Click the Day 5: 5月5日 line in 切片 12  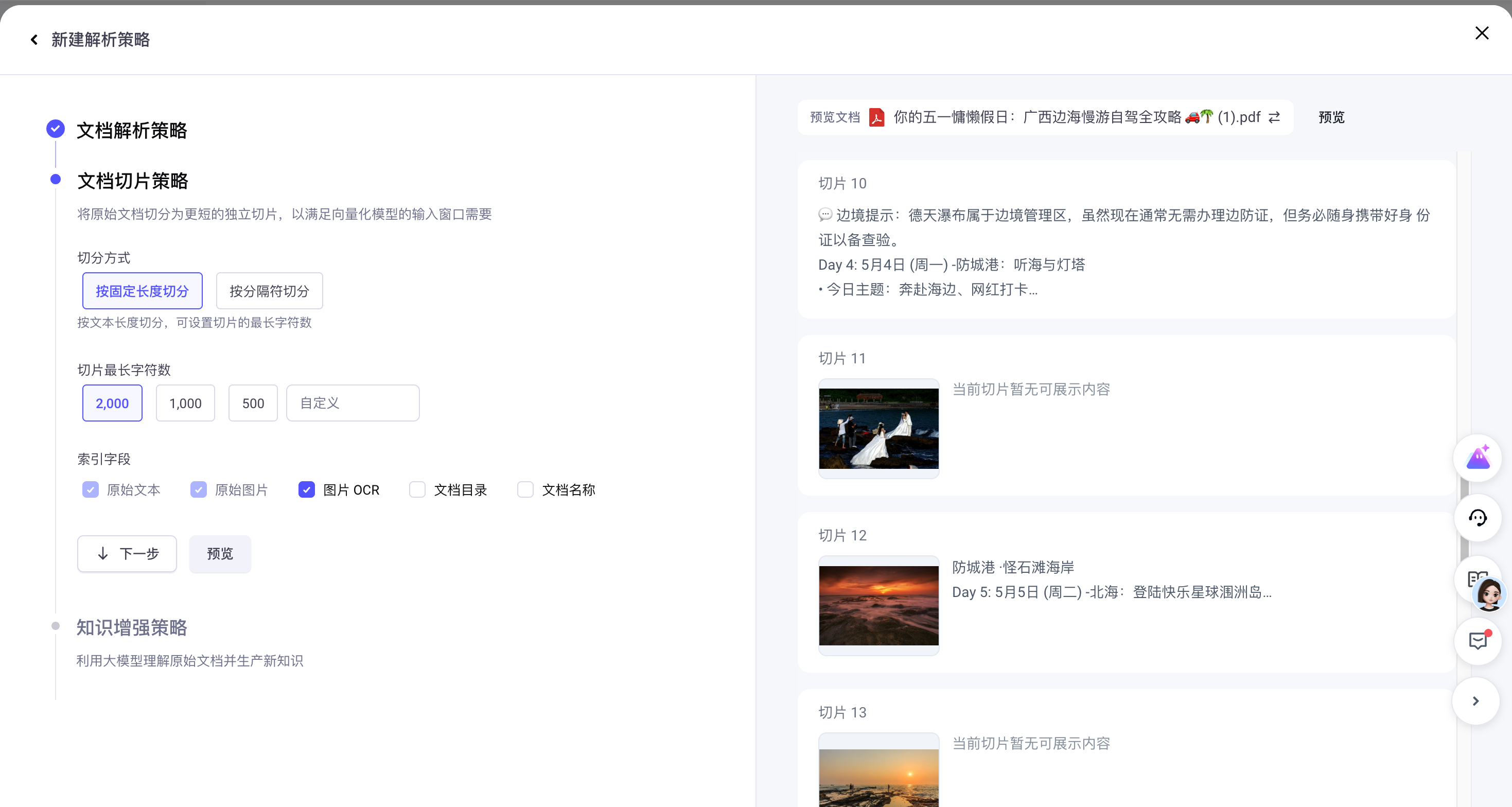click(x=1112, y=591)
